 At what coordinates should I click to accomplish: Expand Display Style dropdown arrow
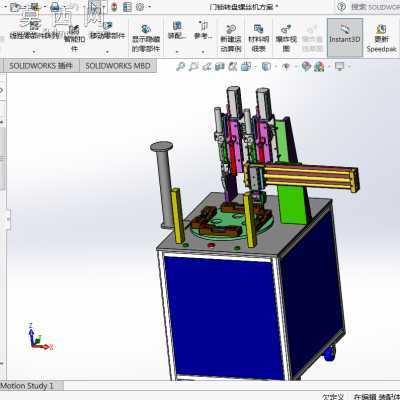tap(276, 67)
